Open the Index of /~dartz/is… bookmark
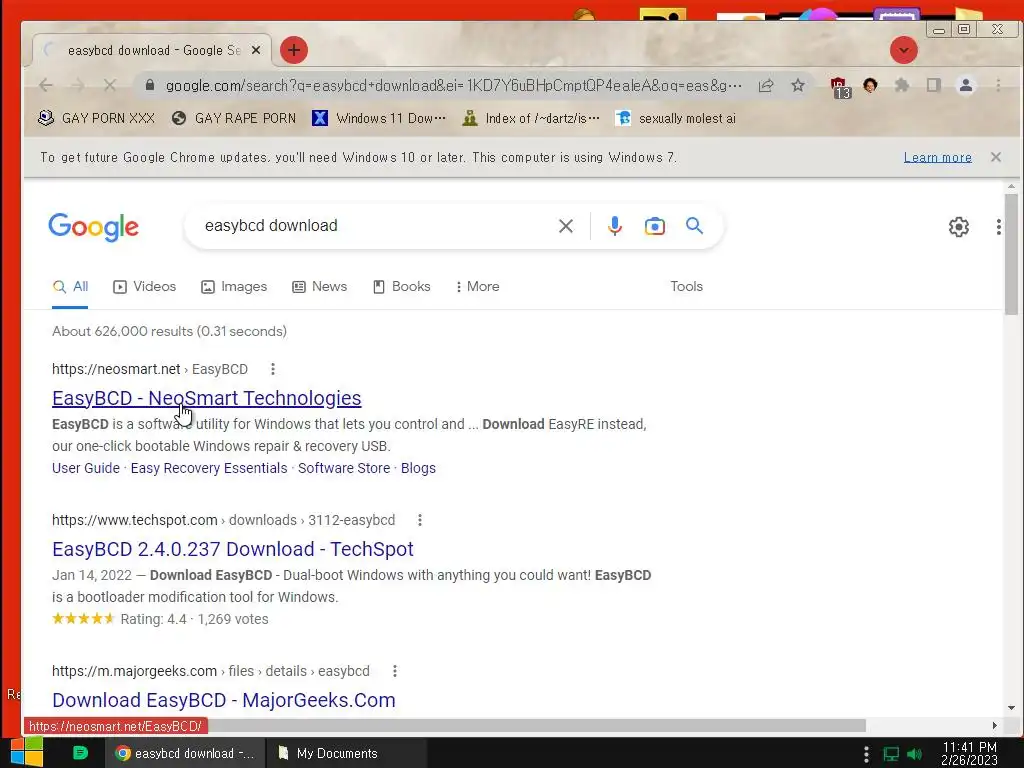The width and height of the screenshot is (1024, 768). click(x=530, y=118)
